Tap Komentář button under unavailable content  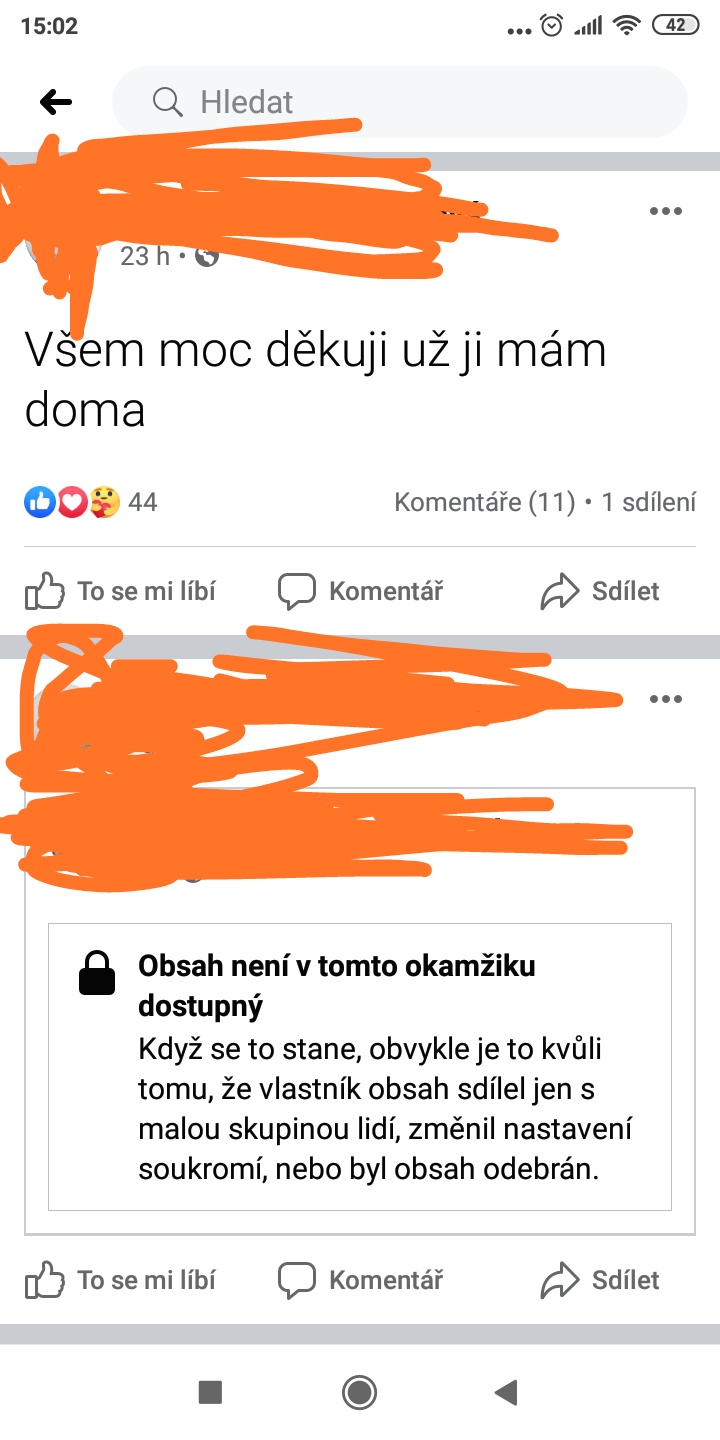click(360, 1280)
